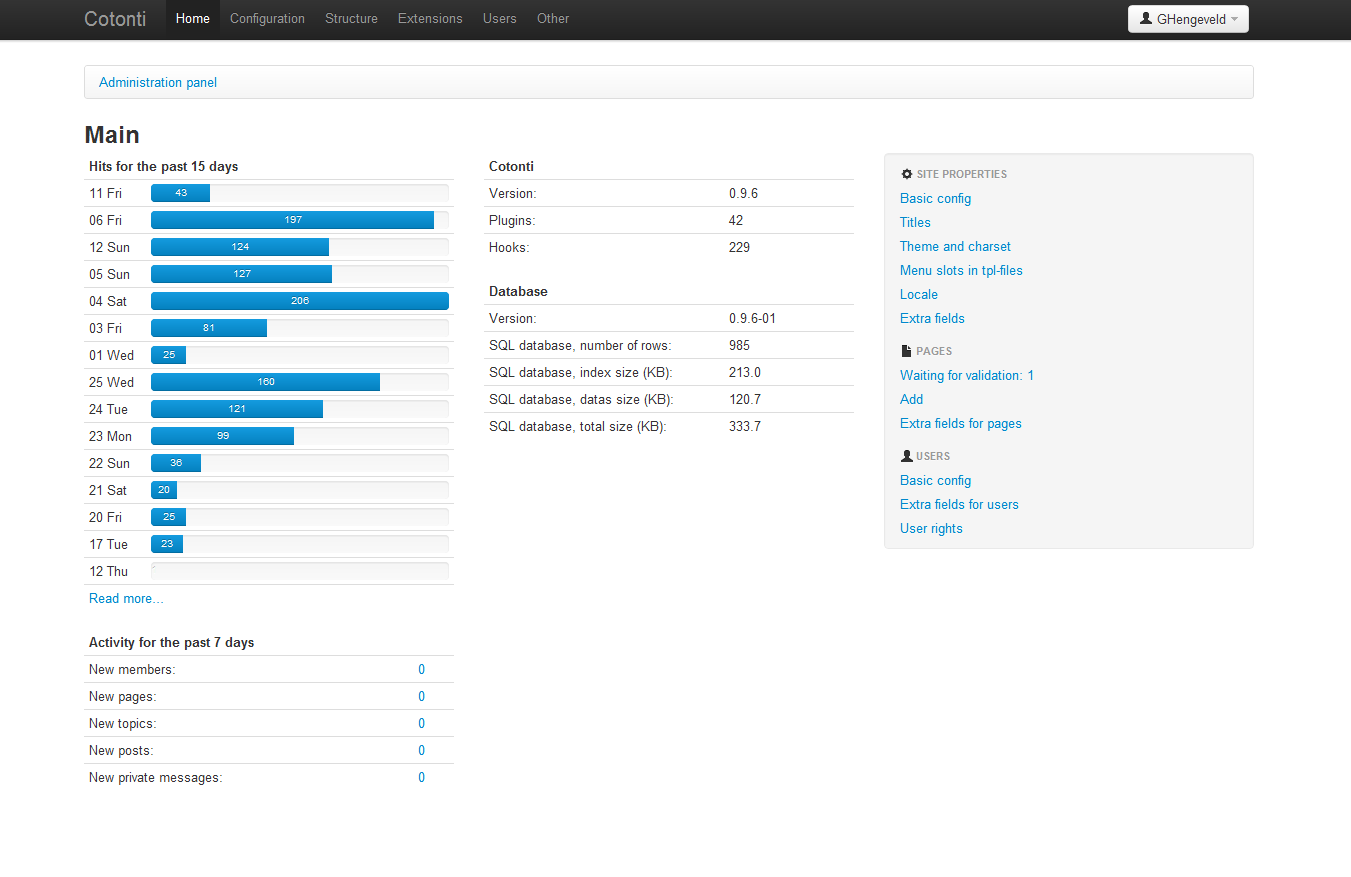Viewport: 1351px width, 877px height.
Task: Open the User rights link
Action: pos(931,529)
